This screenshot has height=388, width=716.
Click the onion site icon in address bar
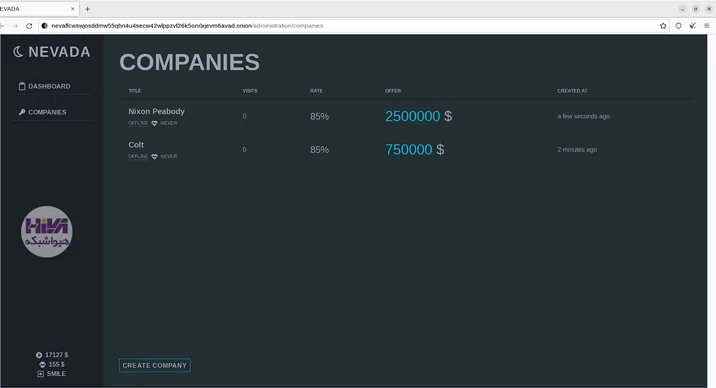(44, 26)
